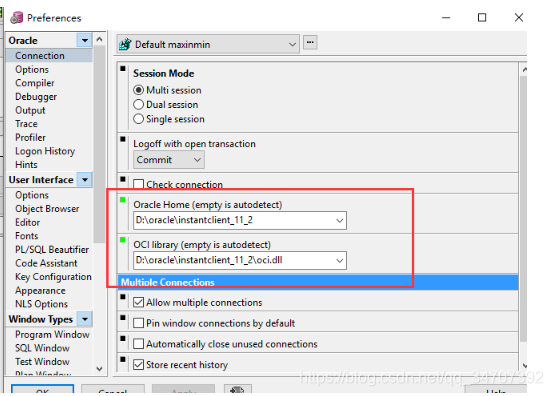The height and width of the screenshot is (396, 553).
Task: Open the Output preferences page
Action: pos(30,110)
